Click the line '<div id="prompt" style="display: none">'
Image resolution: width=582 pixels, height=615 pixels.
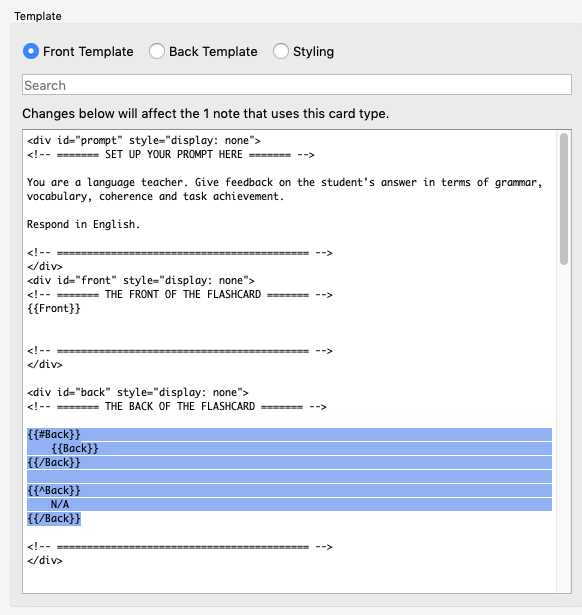coord(144,140)
